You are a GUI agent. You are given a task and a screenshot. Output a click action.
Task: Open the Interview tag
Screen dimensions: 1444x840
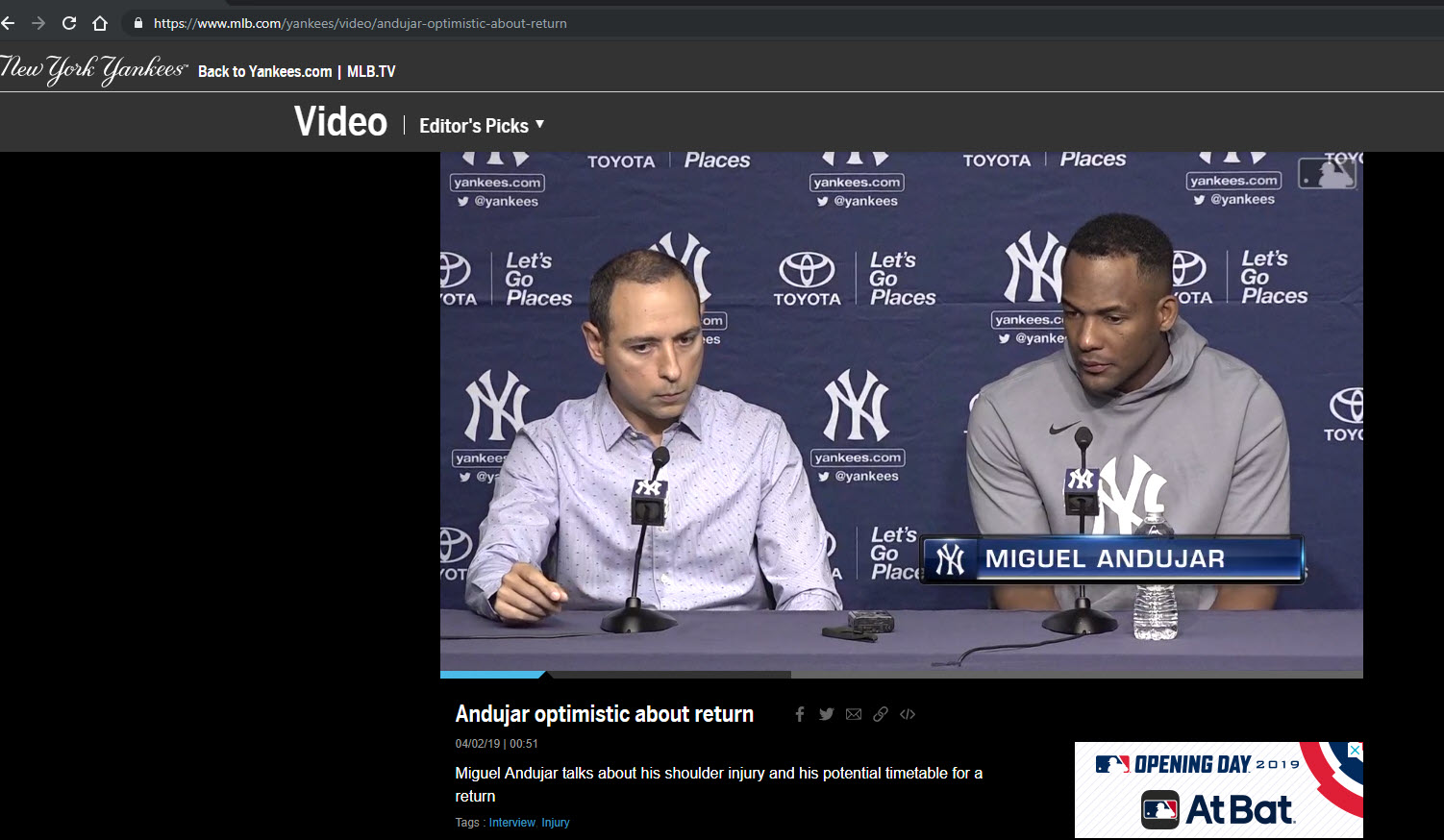click(512, 823)
